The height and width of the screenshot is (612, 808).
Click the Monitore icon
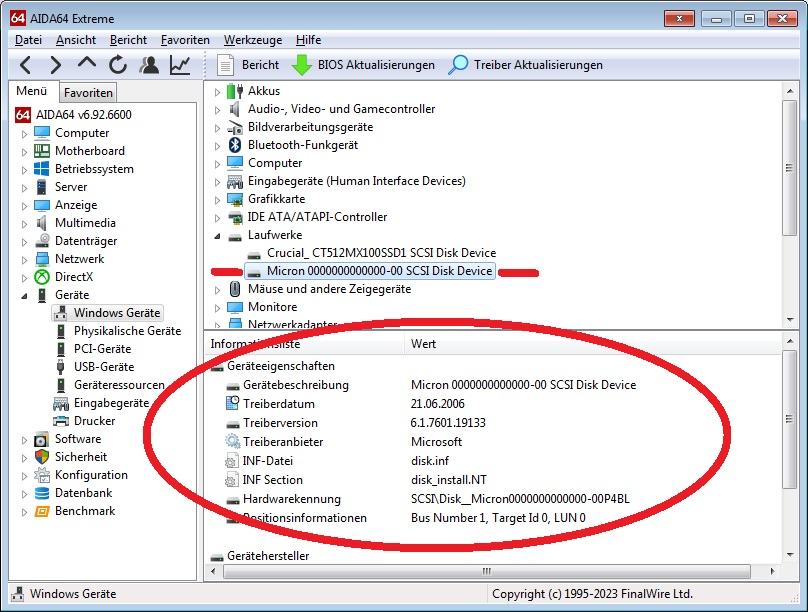235,307
